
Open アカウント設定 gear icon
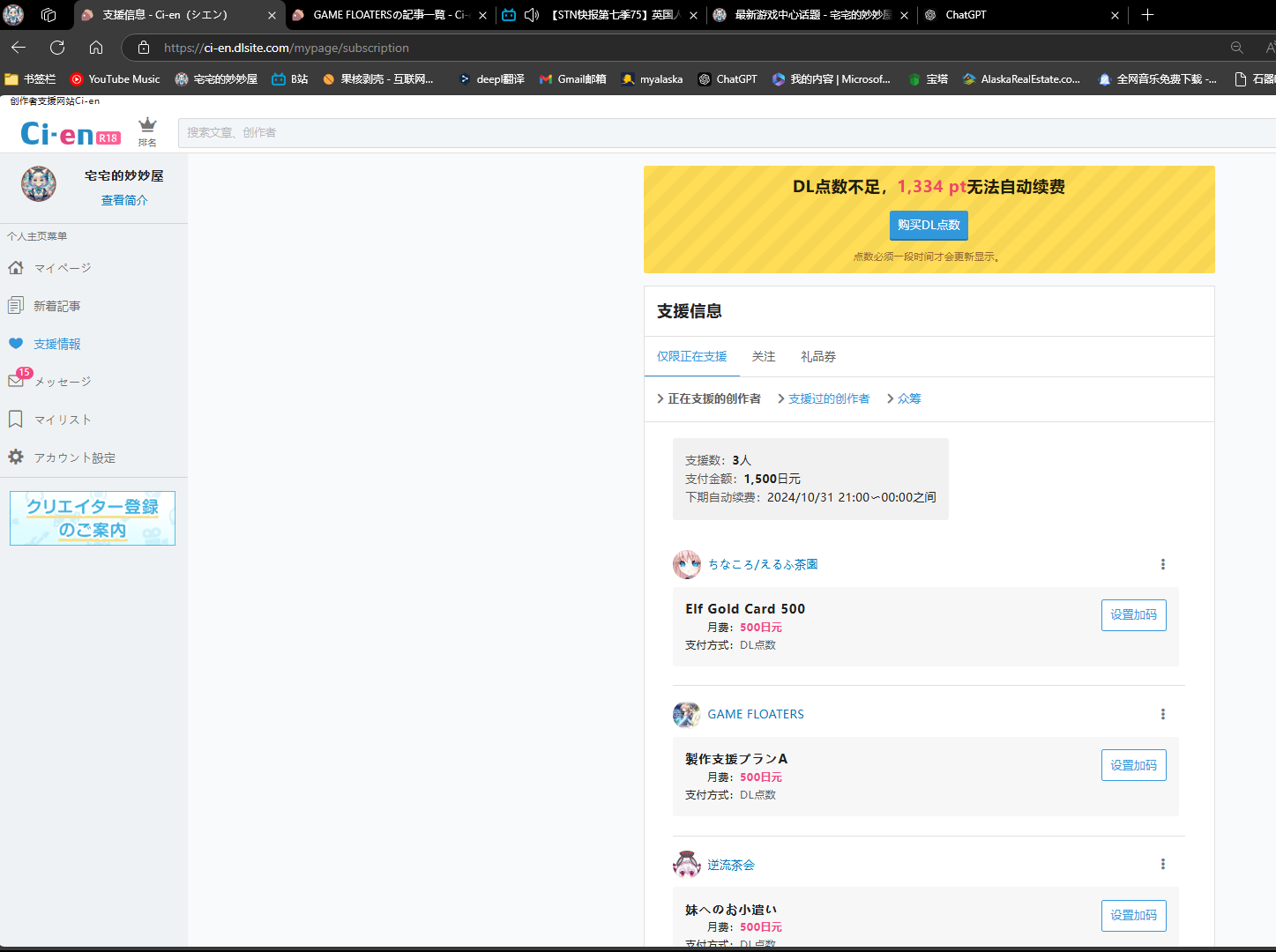click(16, 457)
